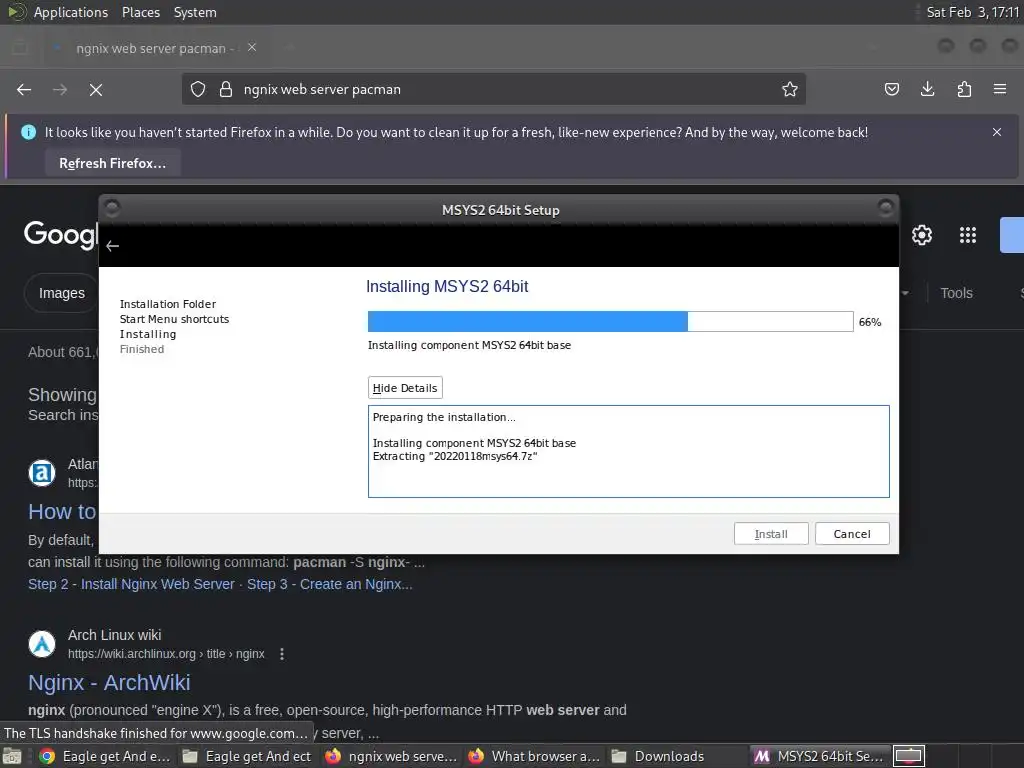Filter Google results by Images
This screenshot has height=768, width=1024.
[61, 293]
